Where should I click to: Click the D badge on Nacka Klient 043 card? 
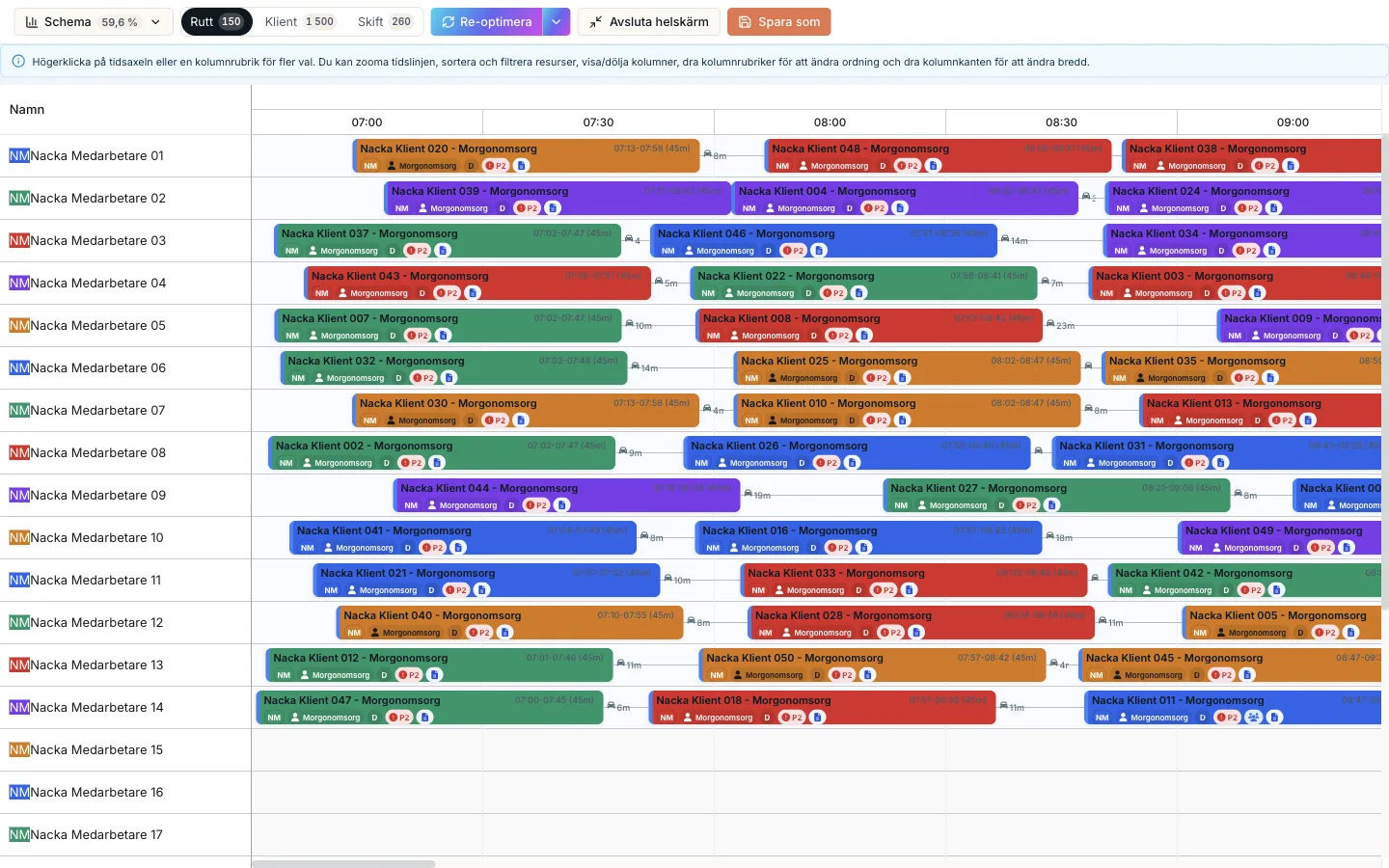pos(422,293)
